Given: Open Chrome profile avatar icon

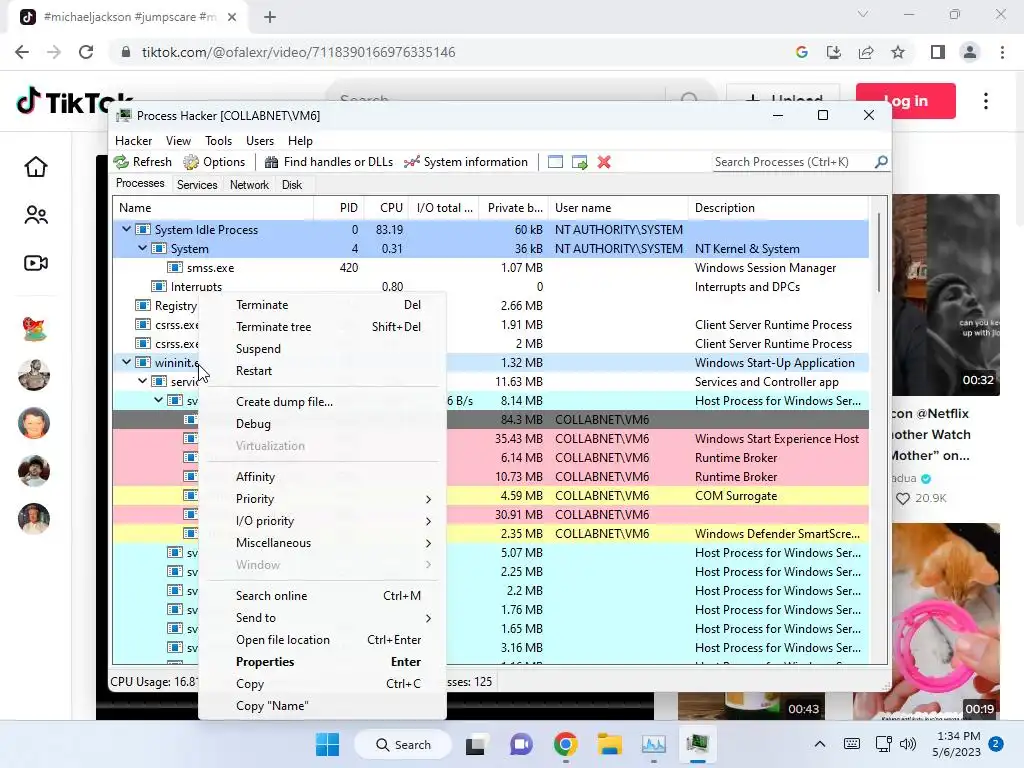Looking at the screenshot, I should pyautogui.click(x=970, y=52).
